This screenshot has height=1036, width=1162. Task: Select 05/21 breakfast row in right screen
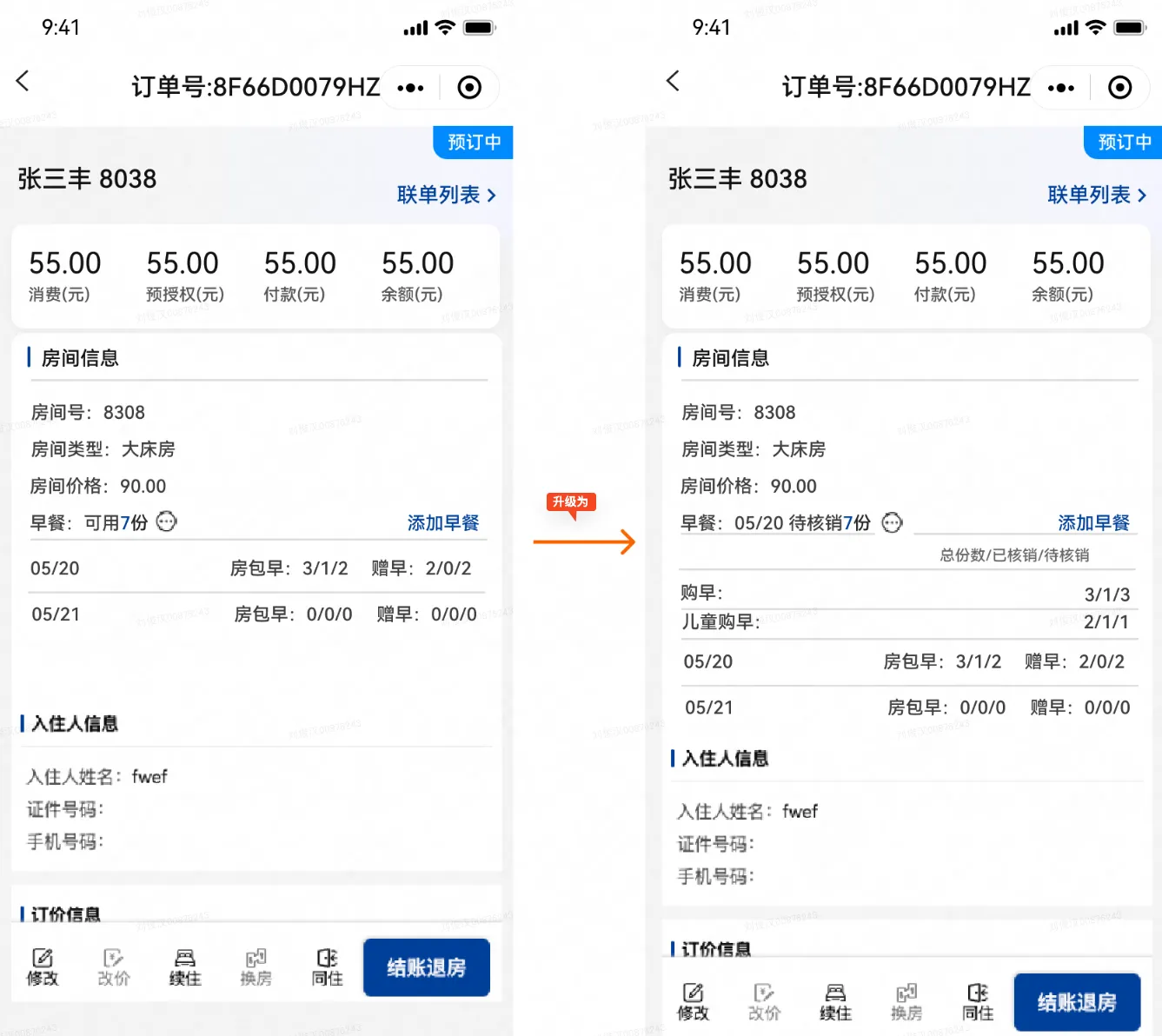pos(908,707)
